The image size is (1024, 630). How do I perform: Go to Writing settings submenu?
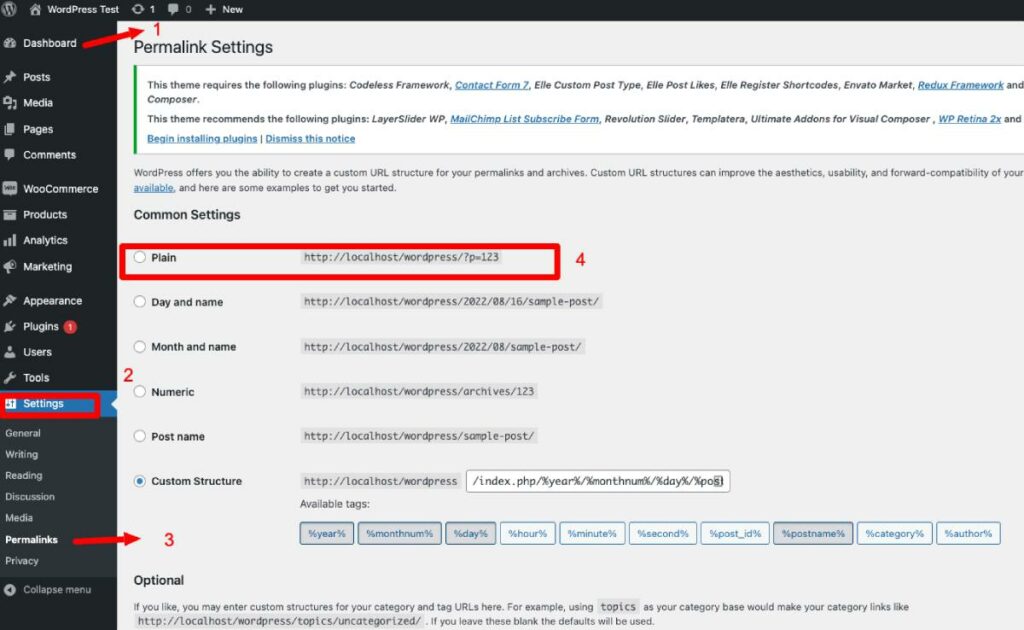pyautogui.click(x=22, y=454)
